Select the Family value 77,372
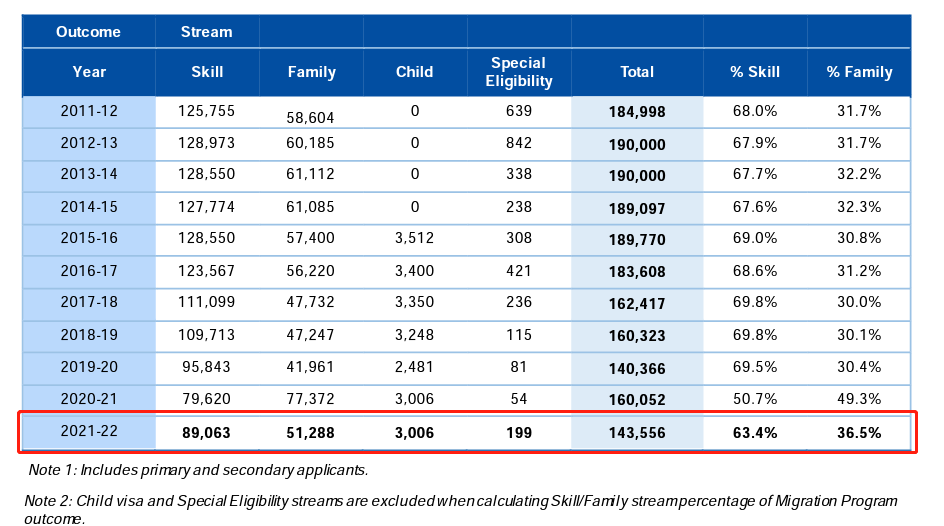Image resolution: width=944 pixels, height=526 pixels. pos(311,400)
